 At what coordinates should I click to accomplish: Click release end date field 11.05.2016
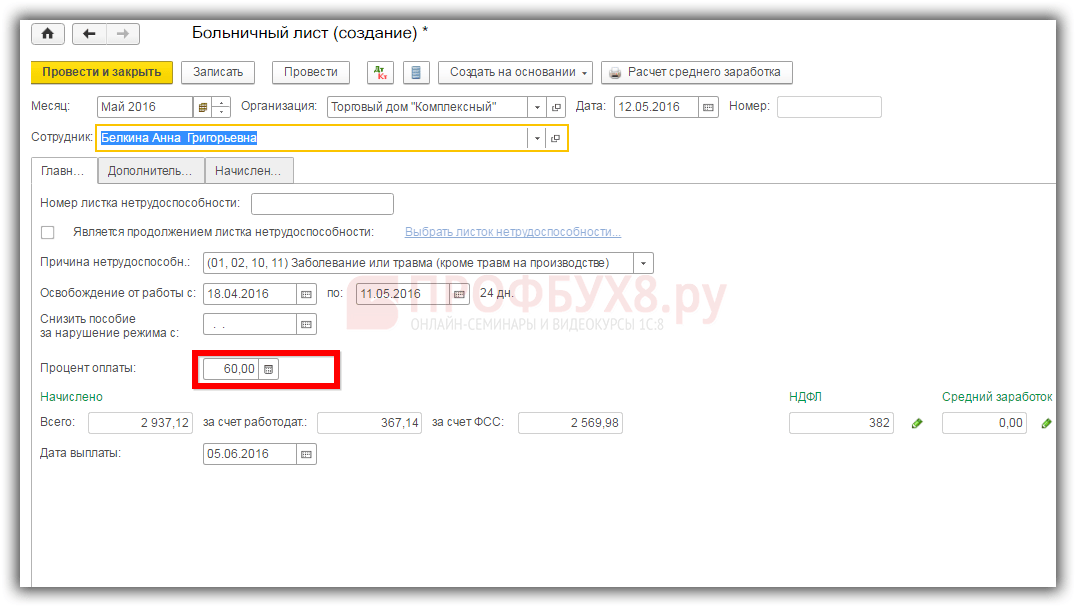tap(404, 294)
